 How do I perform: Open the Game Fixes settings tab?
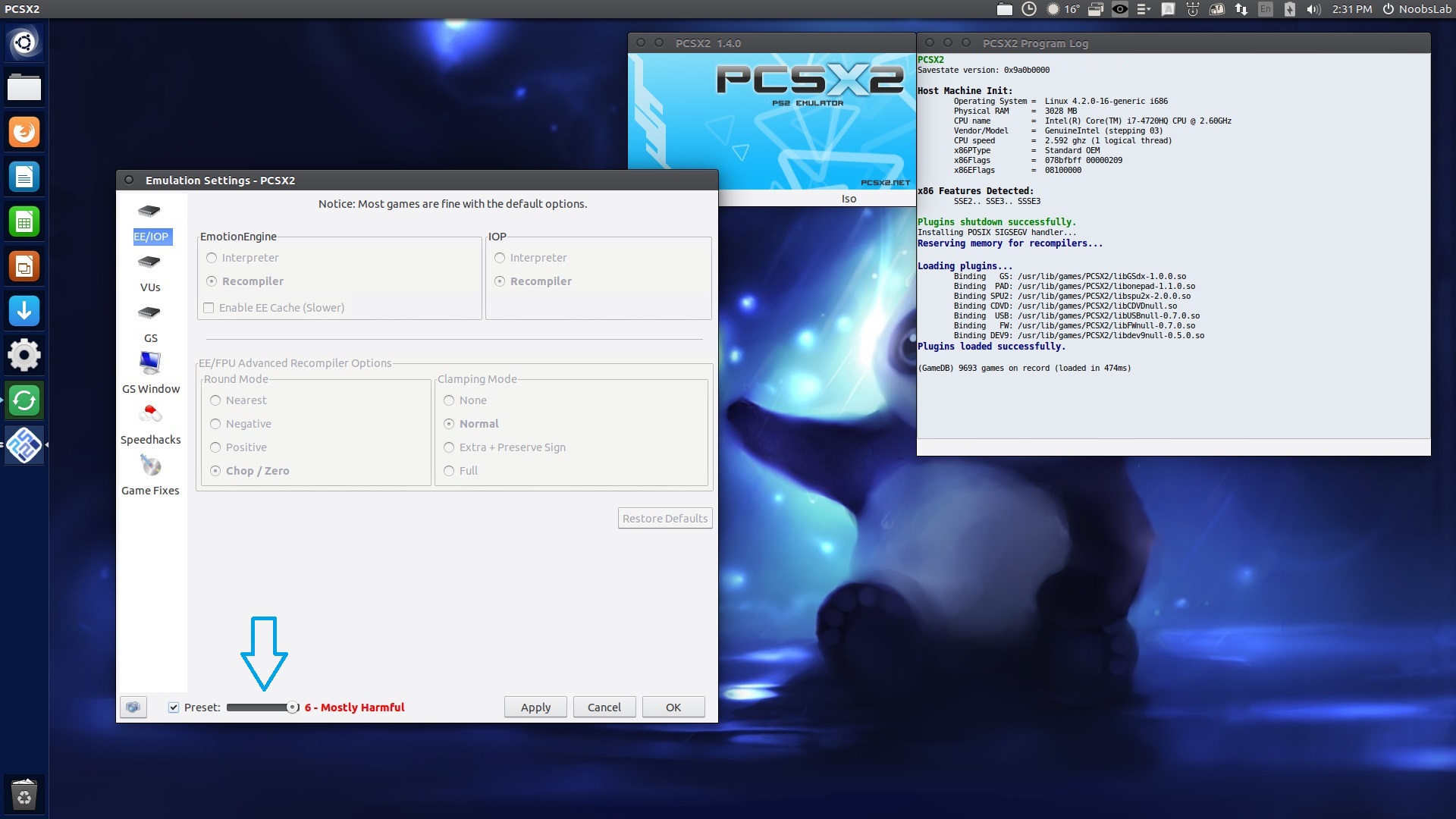point(150,491)
